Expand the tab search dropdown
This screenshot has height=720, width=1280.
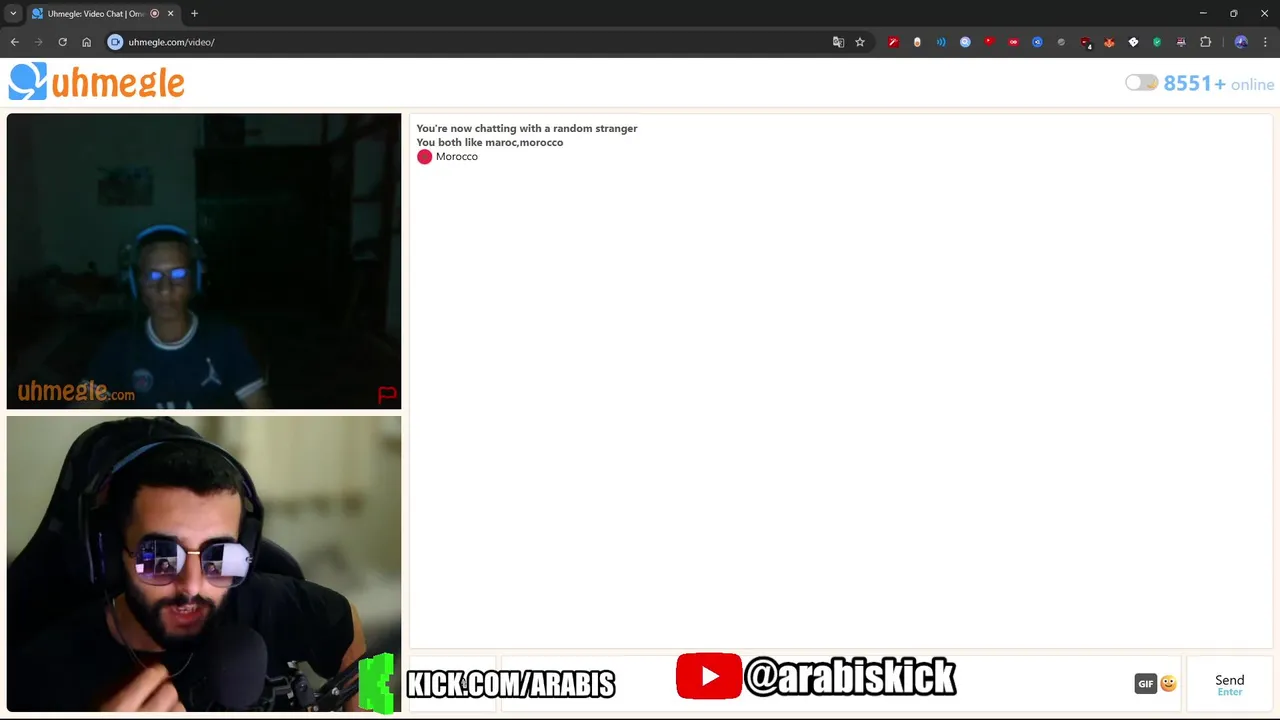click(13, 14)
